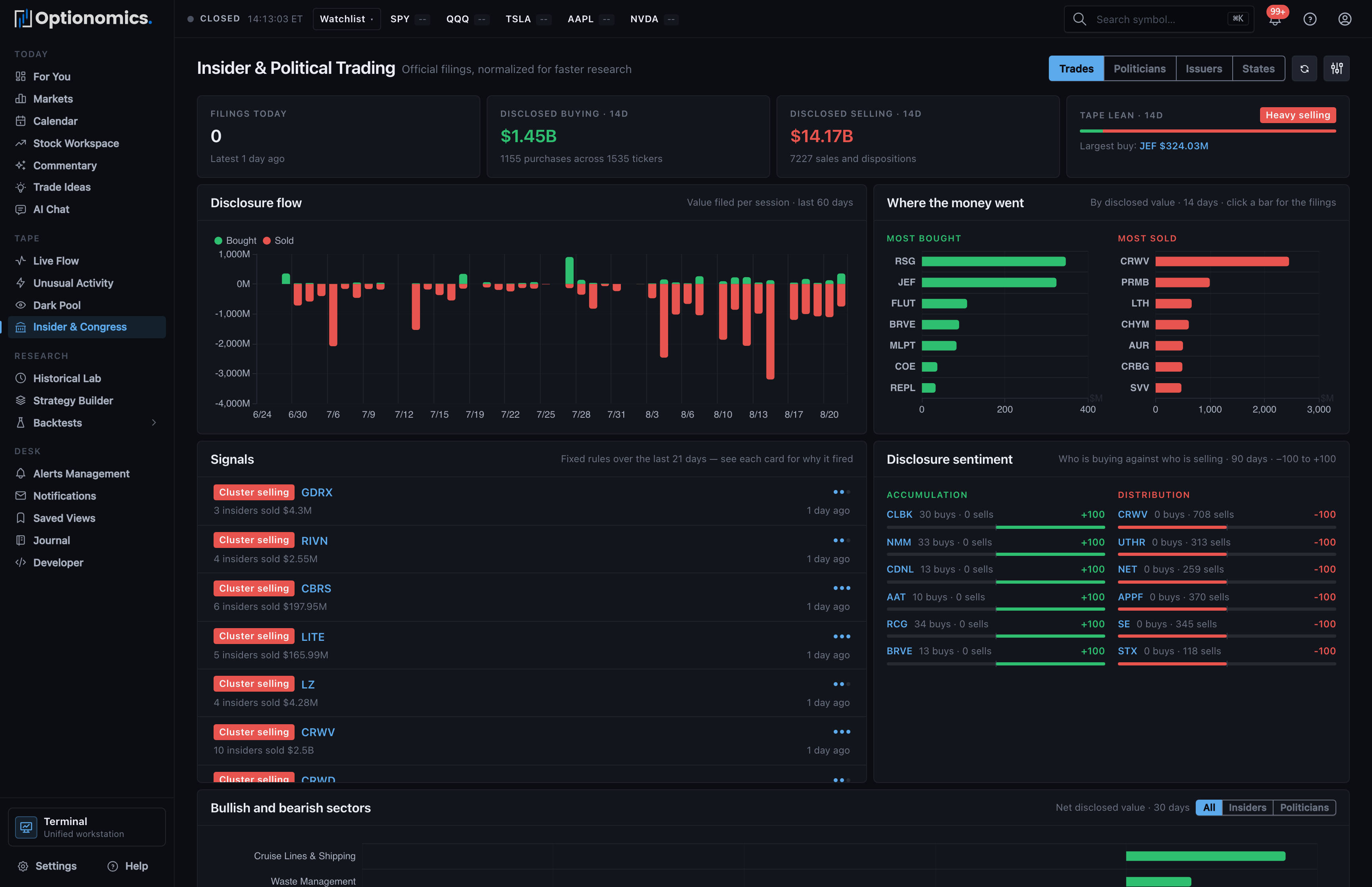Open the CBRS signal options menu
1372x887 pixels.
tap(841, 588)
